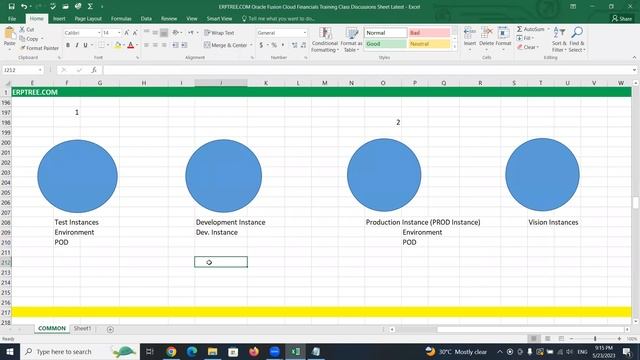Click the red Font Color swatch

tap(131, 45)
